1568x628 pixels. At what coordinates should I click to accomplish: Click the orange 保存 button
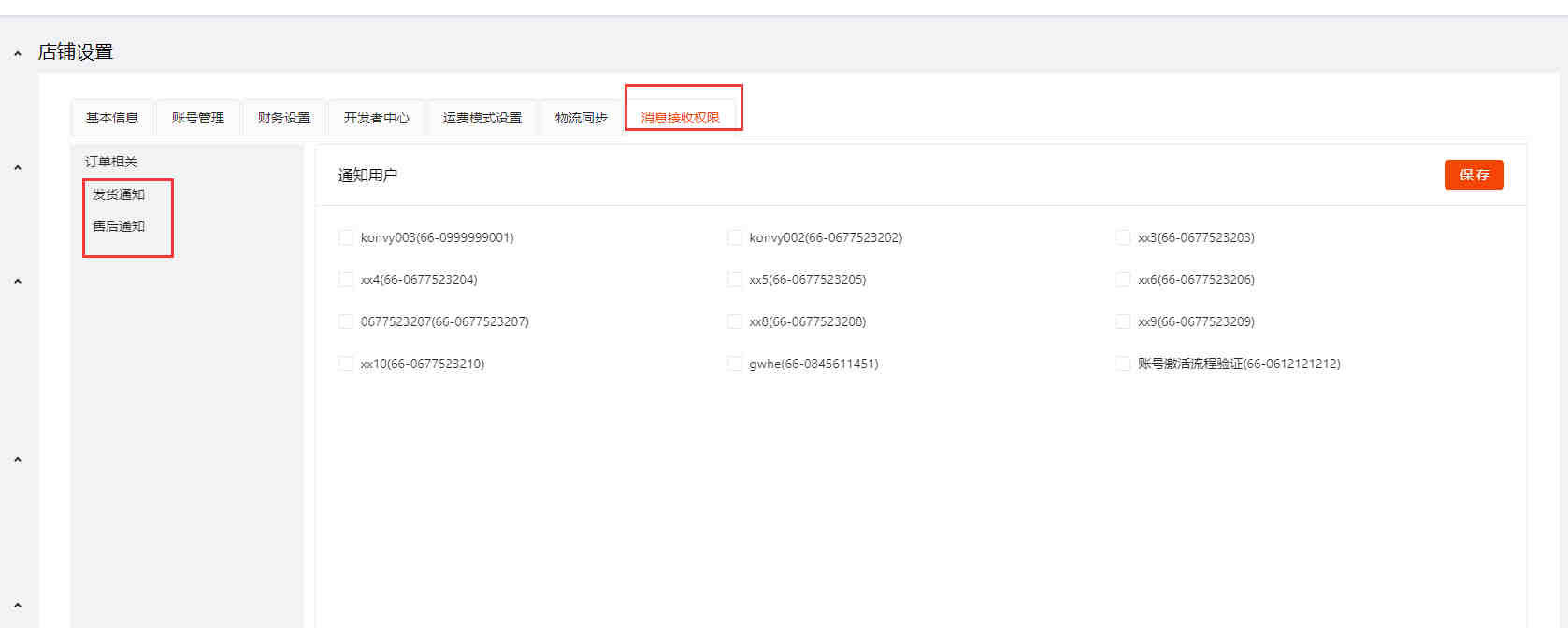pos(1474,175)
